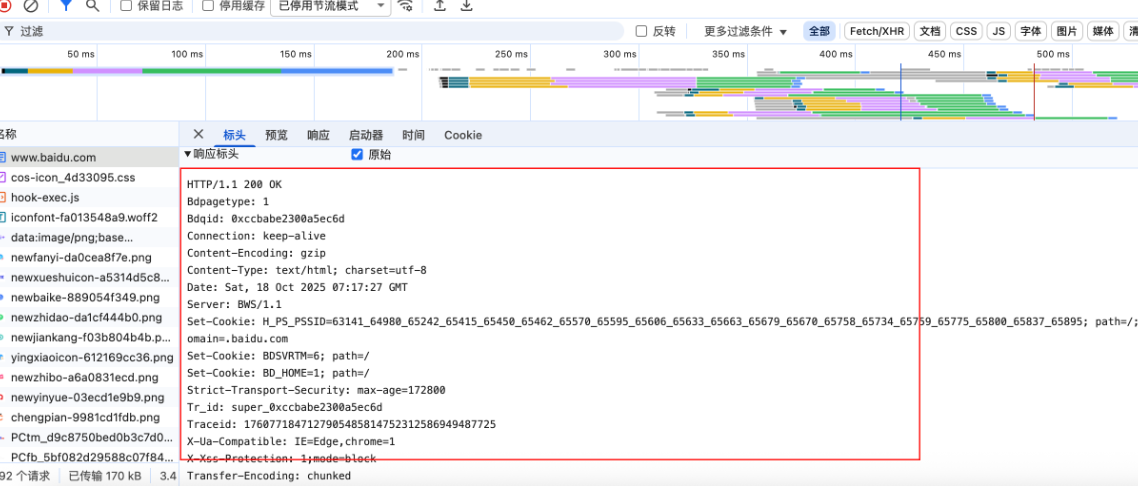Switch to the 启动器 tab
Viewport: 1138px width, 486px height.
tap(366, 135)
